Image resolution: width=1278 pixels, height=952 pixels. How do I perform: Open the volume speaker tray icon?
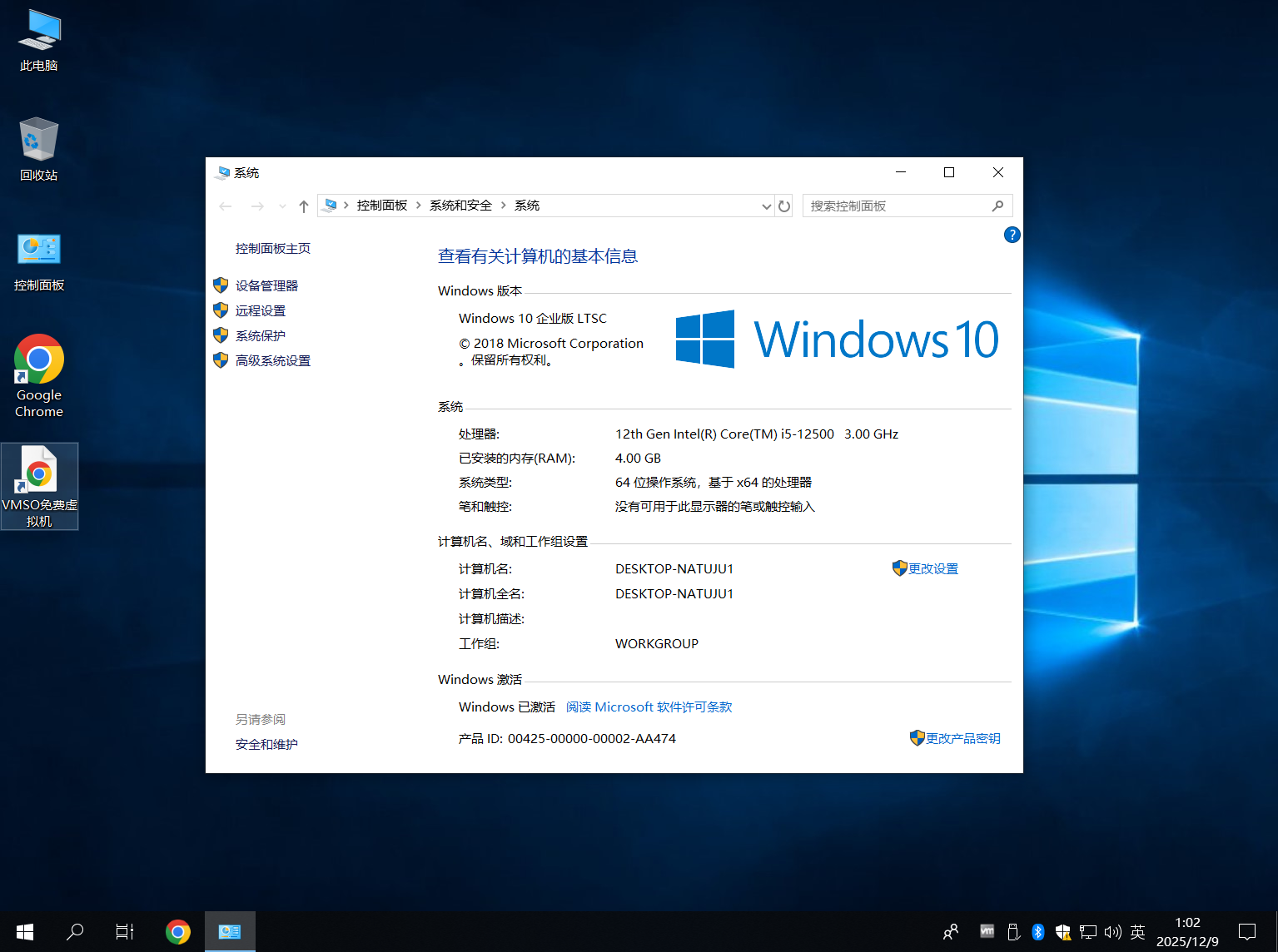coord(1112,932)
